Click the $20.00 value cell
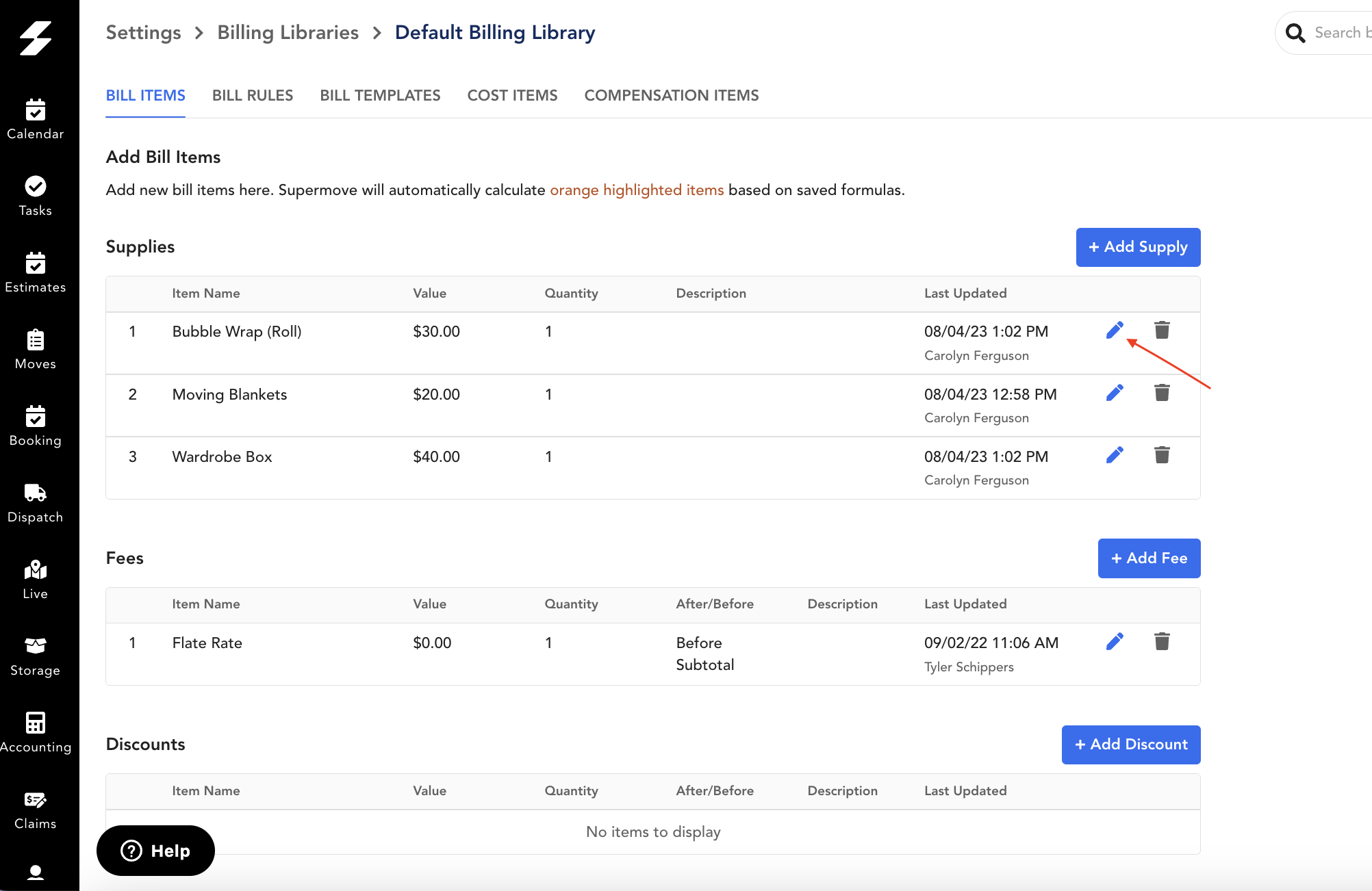The image size is (1372, 891). pos(436,394)
